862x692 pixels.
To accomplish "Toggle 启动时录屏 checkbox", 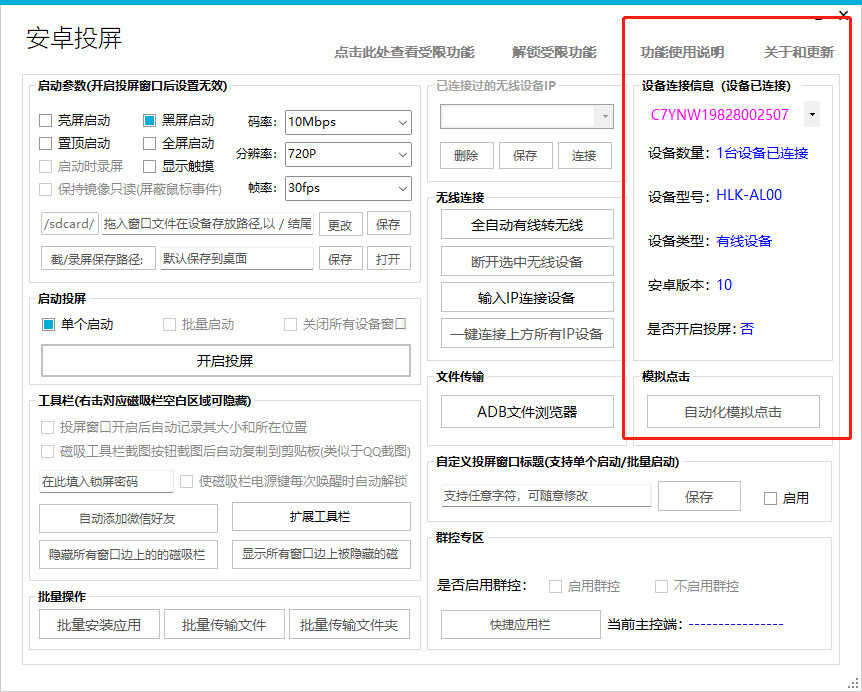I will 46,167.
